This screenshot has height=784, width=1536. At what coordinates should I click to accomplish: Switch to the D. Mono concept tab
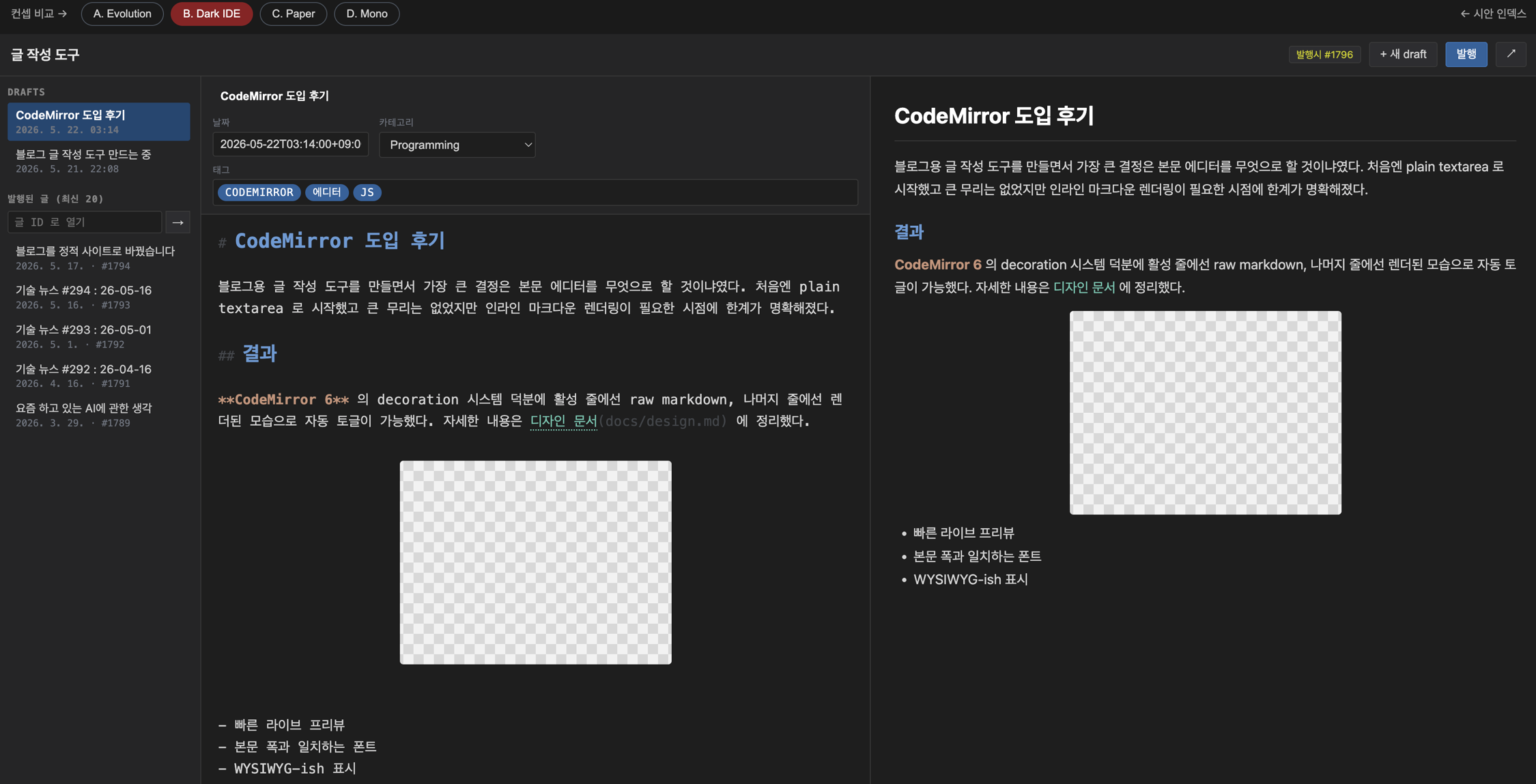[x=367, y=14]
